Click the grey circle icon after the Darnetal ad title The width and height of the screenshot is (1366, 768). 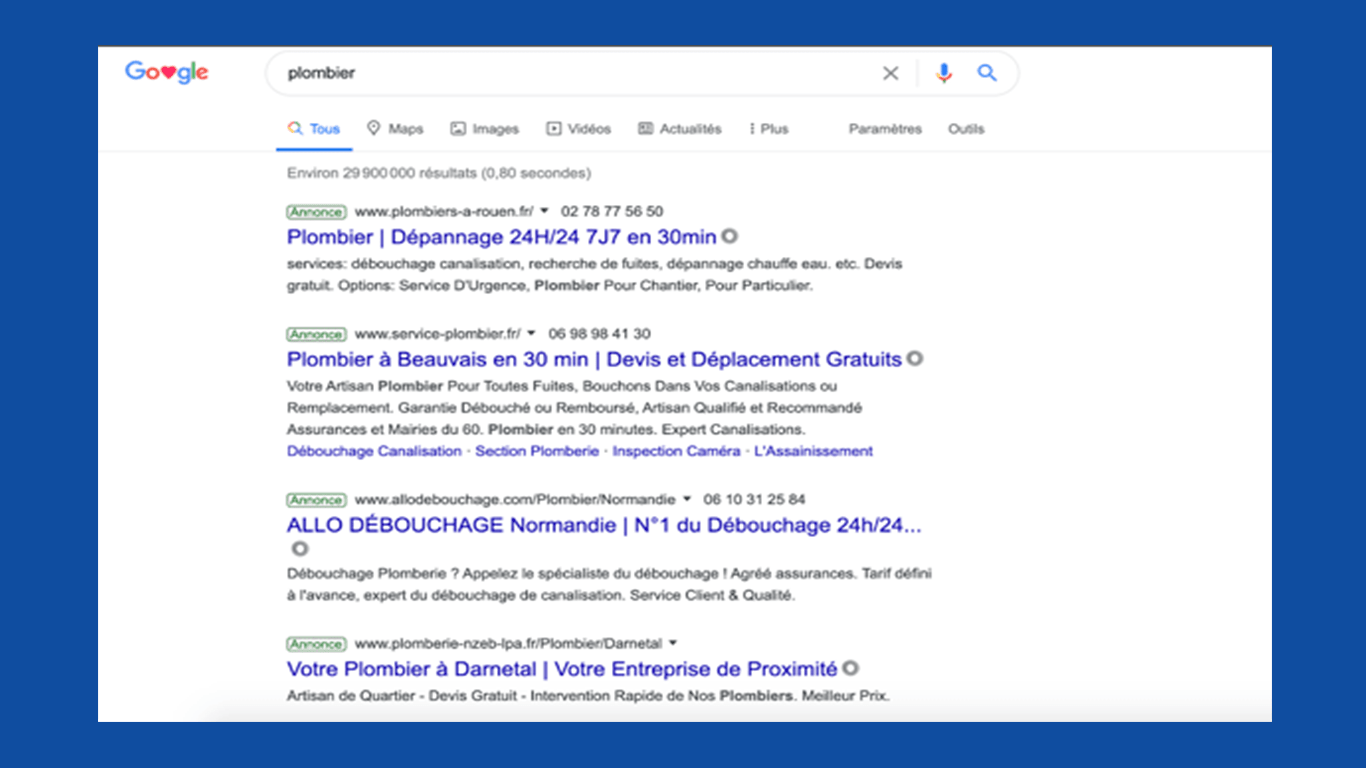850,669
